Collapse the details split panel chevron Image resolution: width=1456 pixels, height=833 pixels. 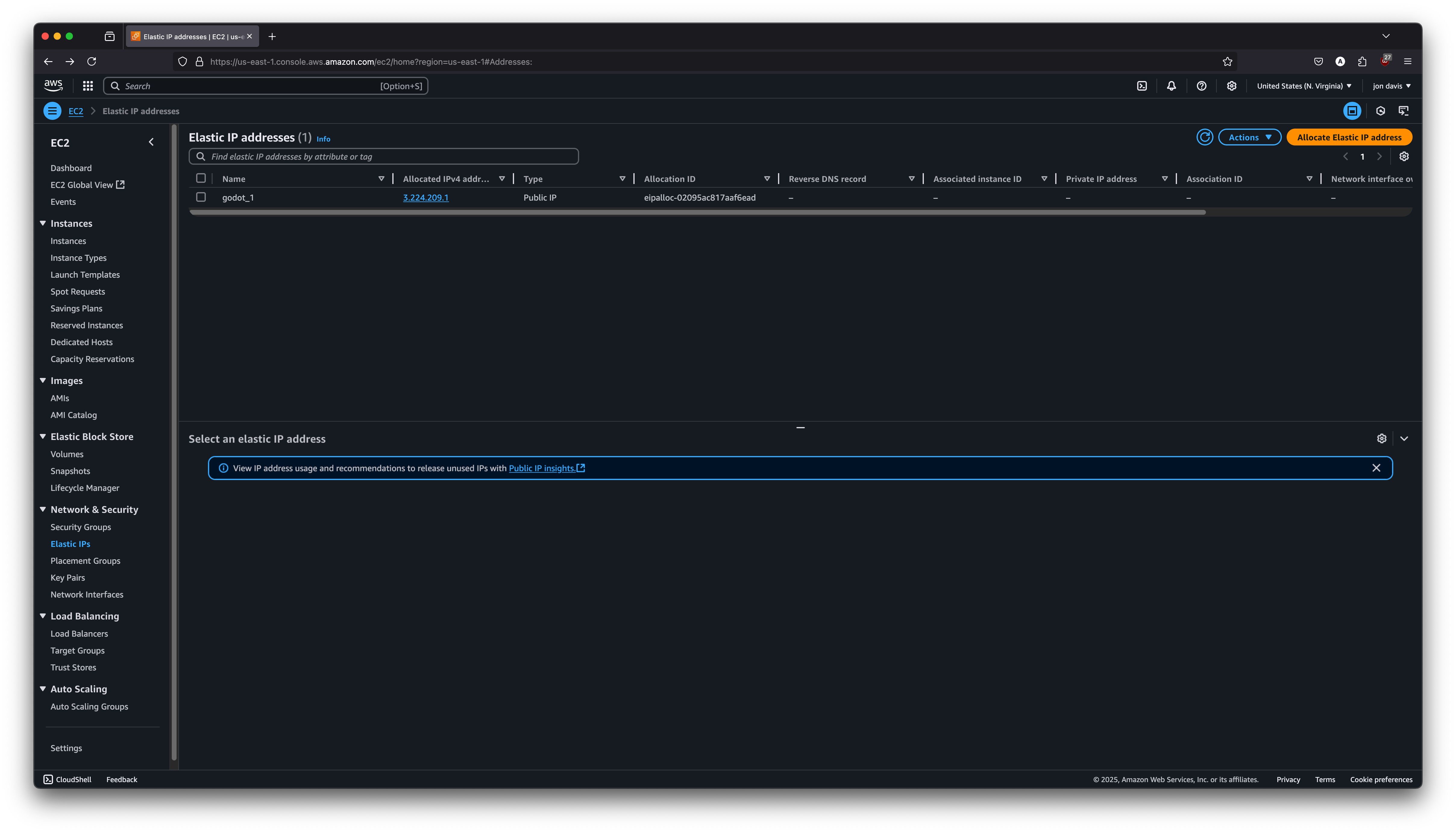[x=1403, y=439]
